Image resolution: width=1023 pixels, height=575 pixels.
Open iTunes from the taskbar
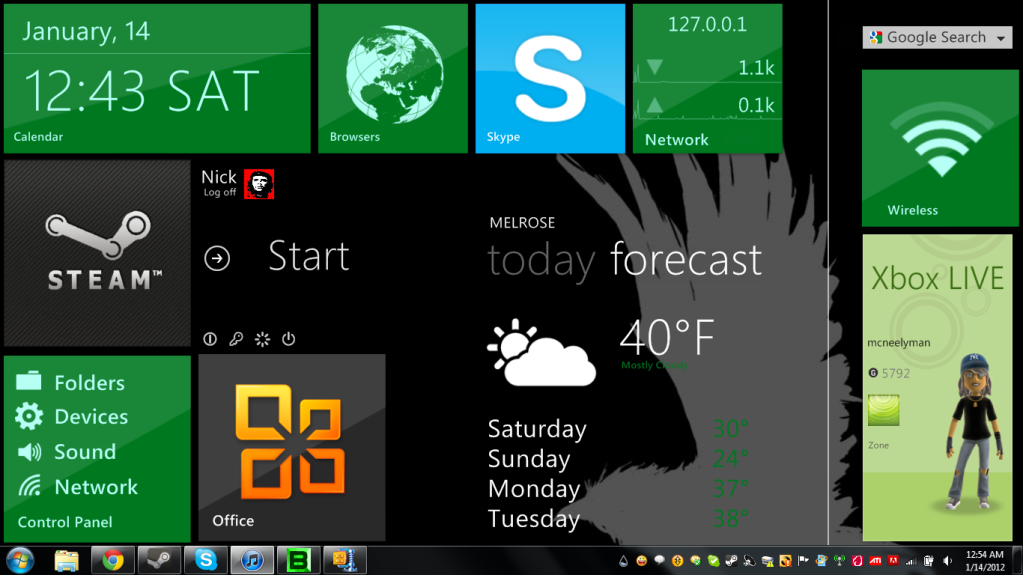click(x=252, y=561)
